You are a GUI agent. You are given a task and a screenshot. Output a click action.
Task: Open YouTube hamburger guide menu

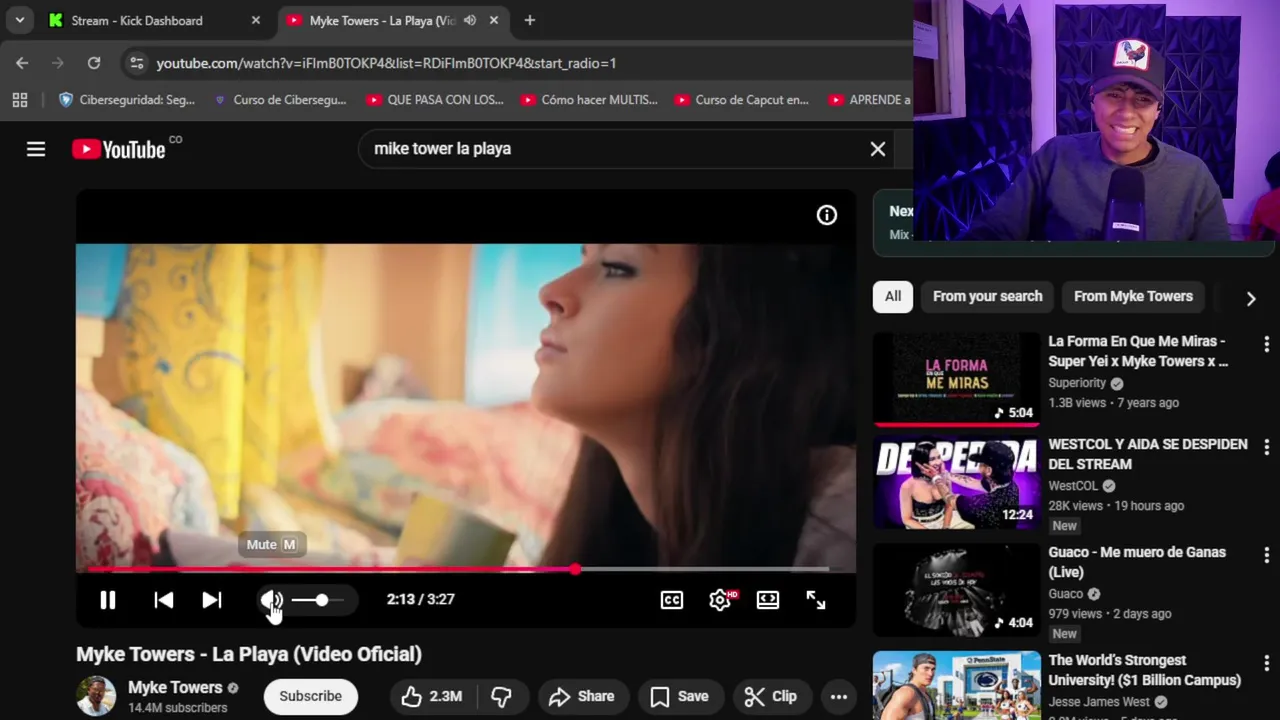tap(36, 149)
